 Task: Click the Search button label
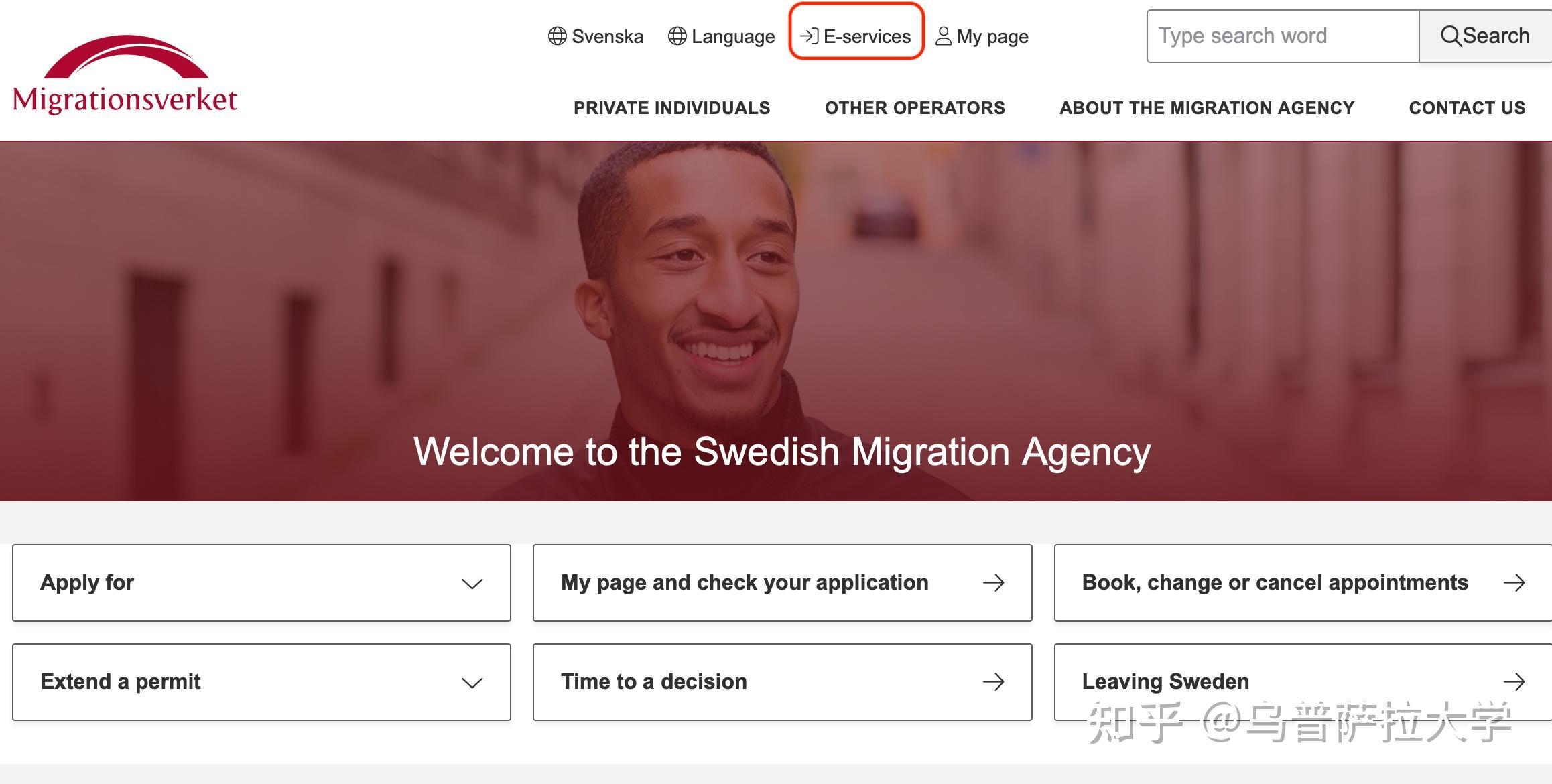tap(1496, 36)
